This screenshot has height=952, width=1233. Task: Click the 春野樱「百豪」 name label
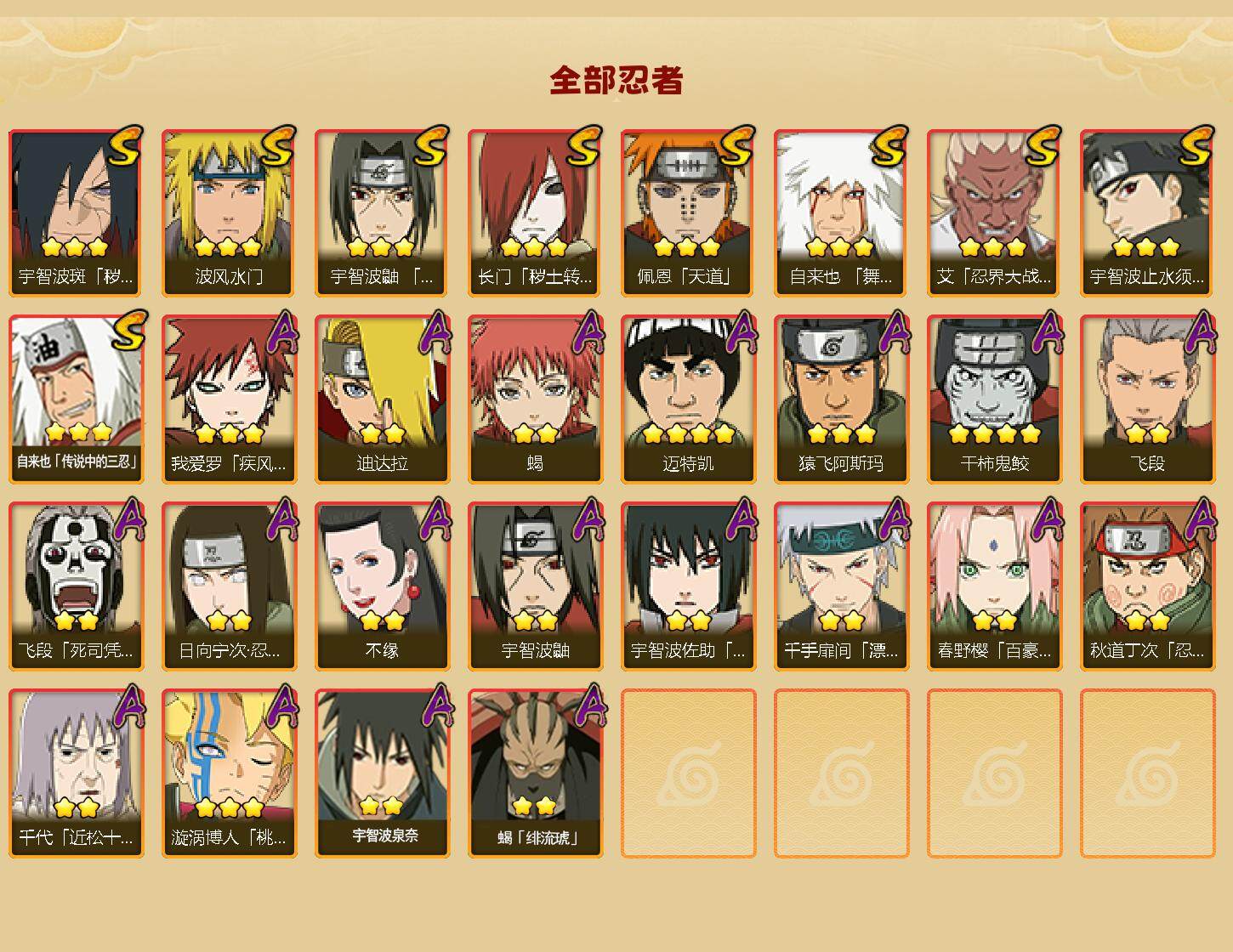(995, 650)
